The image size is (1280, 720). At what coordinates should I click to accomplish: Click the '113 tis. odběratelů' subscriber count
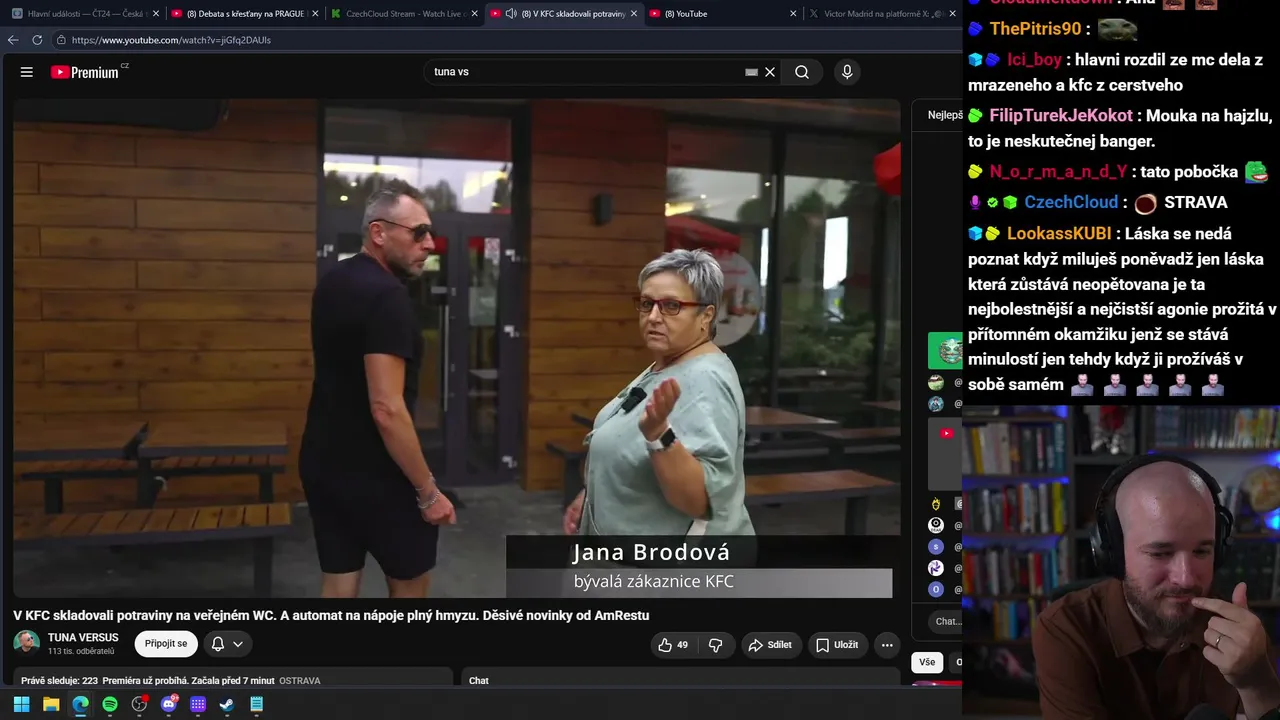81,652
